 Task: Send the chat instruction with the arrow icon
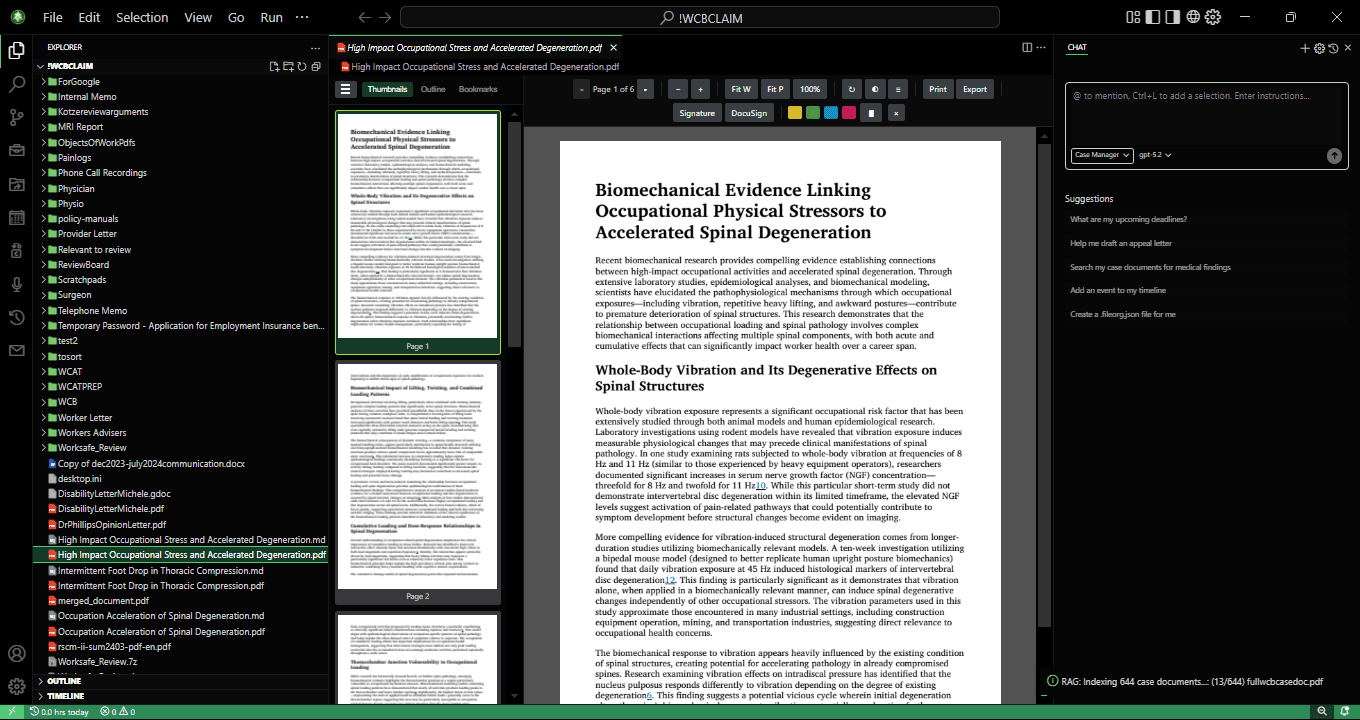pyautogui.click(x=1334, y=156)
